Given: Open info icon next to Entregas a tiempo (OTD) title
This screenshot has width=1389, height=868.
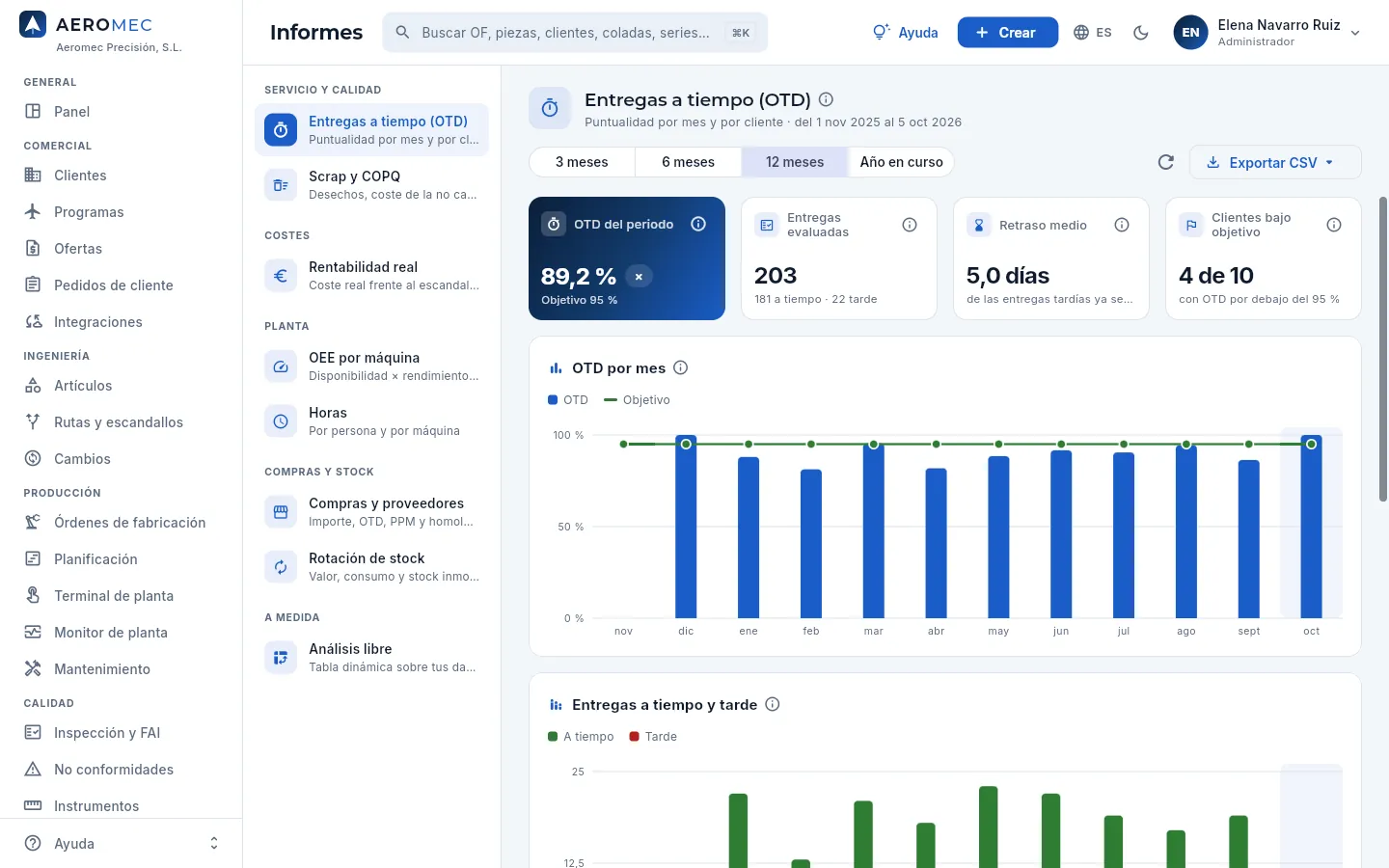Looking at the screenshot, I should point(826,99).
